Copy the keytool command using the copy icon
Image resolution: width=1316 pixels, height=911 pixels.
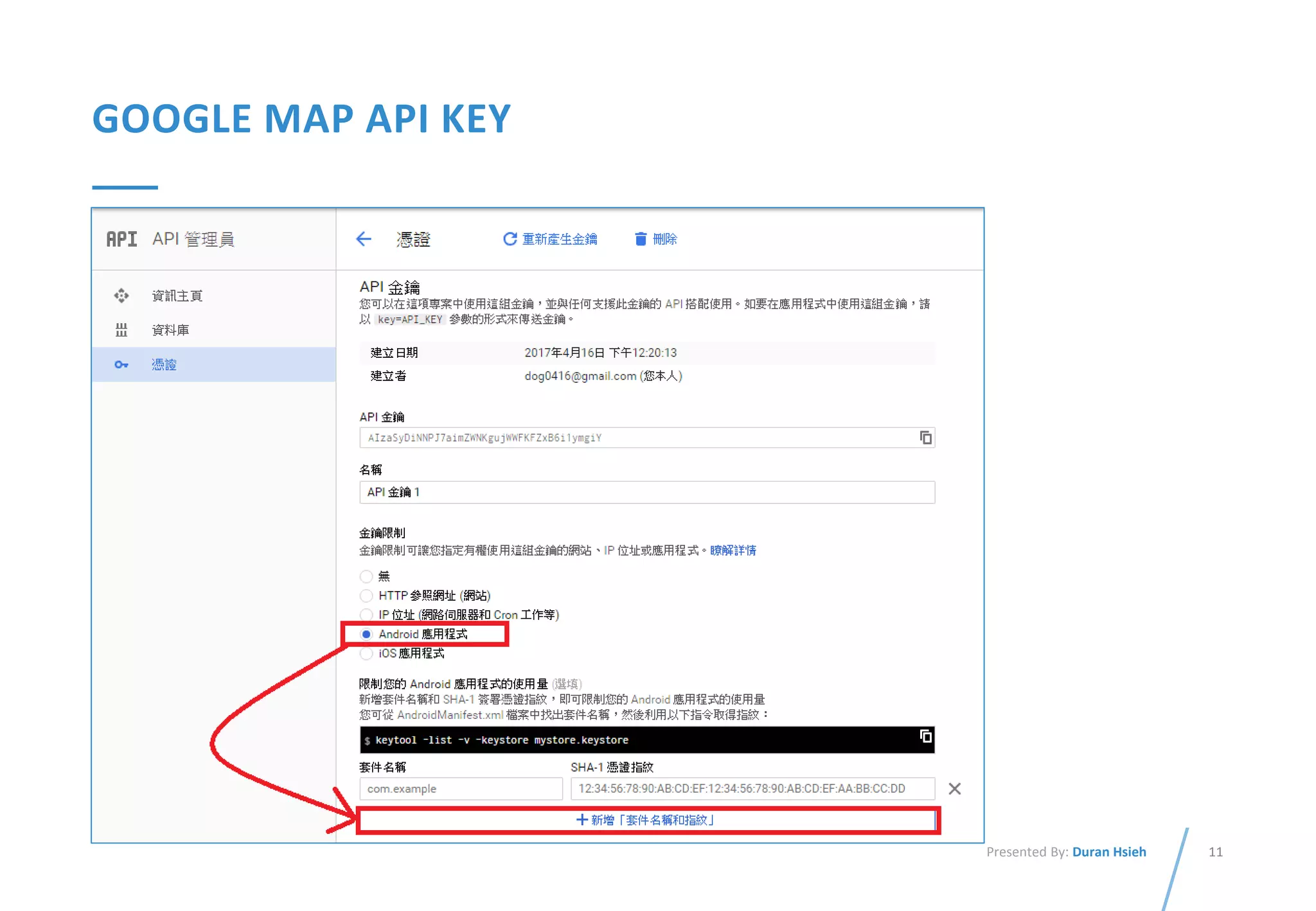click(x=925, y=736)
